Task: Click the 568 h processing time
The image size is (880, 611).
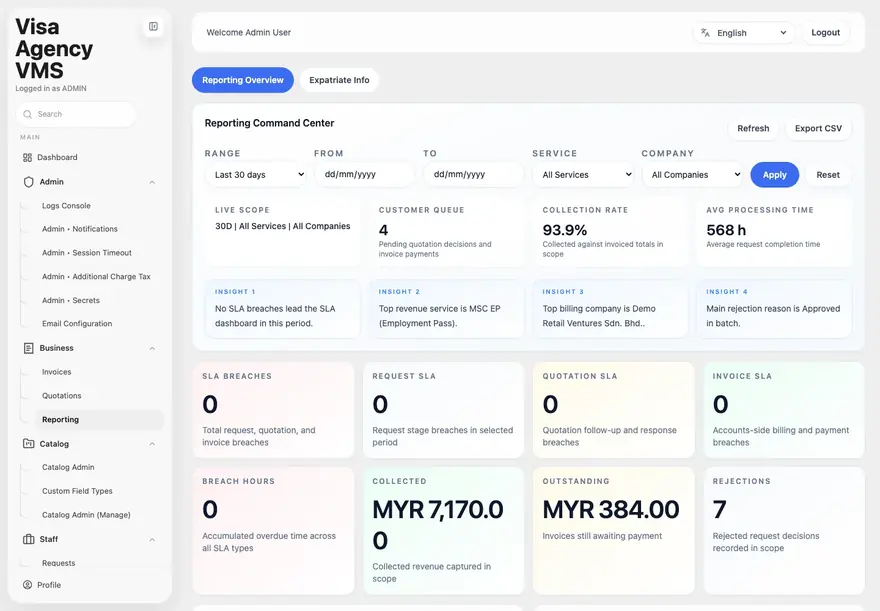Action: [x=726, y=230]
